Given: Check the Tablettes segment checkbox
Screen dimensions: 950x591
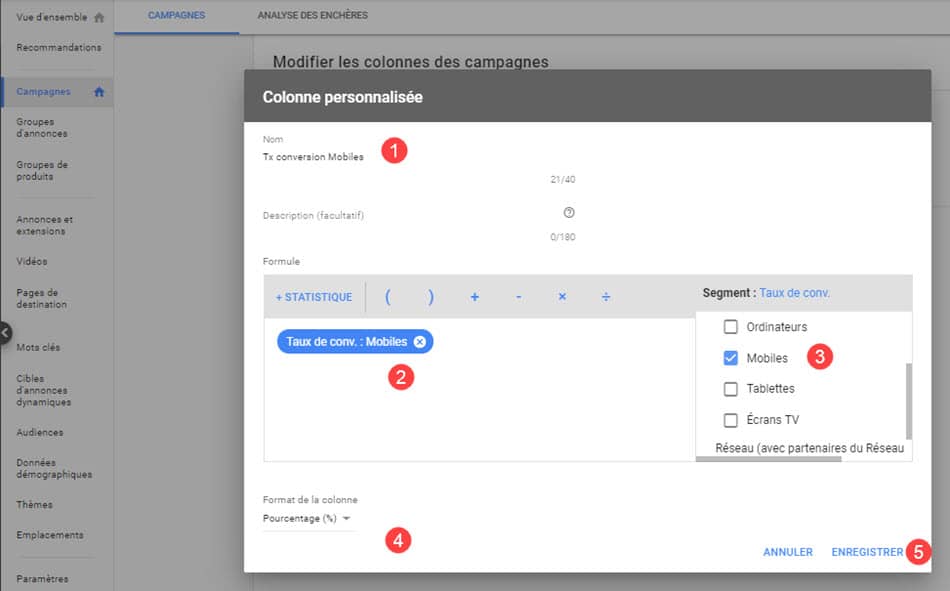Looking at the screenshot, I should coord(731,389).
